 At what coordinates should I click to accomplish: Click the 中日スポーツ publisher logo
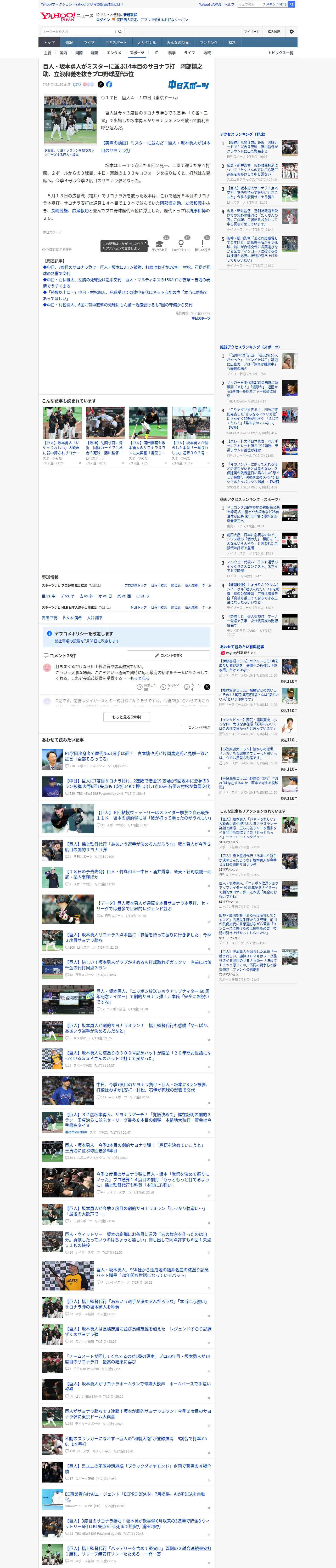point(189,85)
